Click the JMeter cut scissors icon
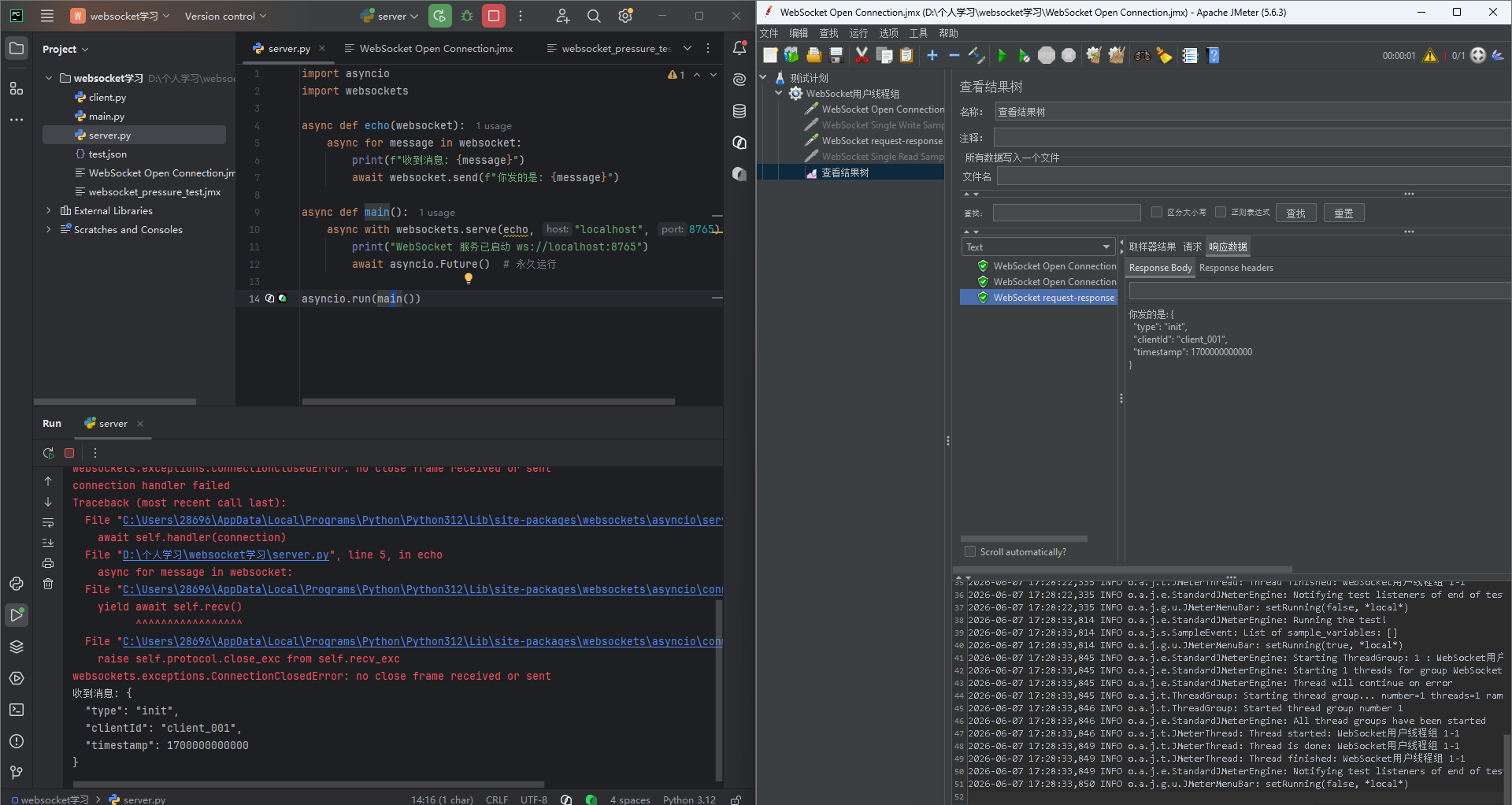 [862, 55]
